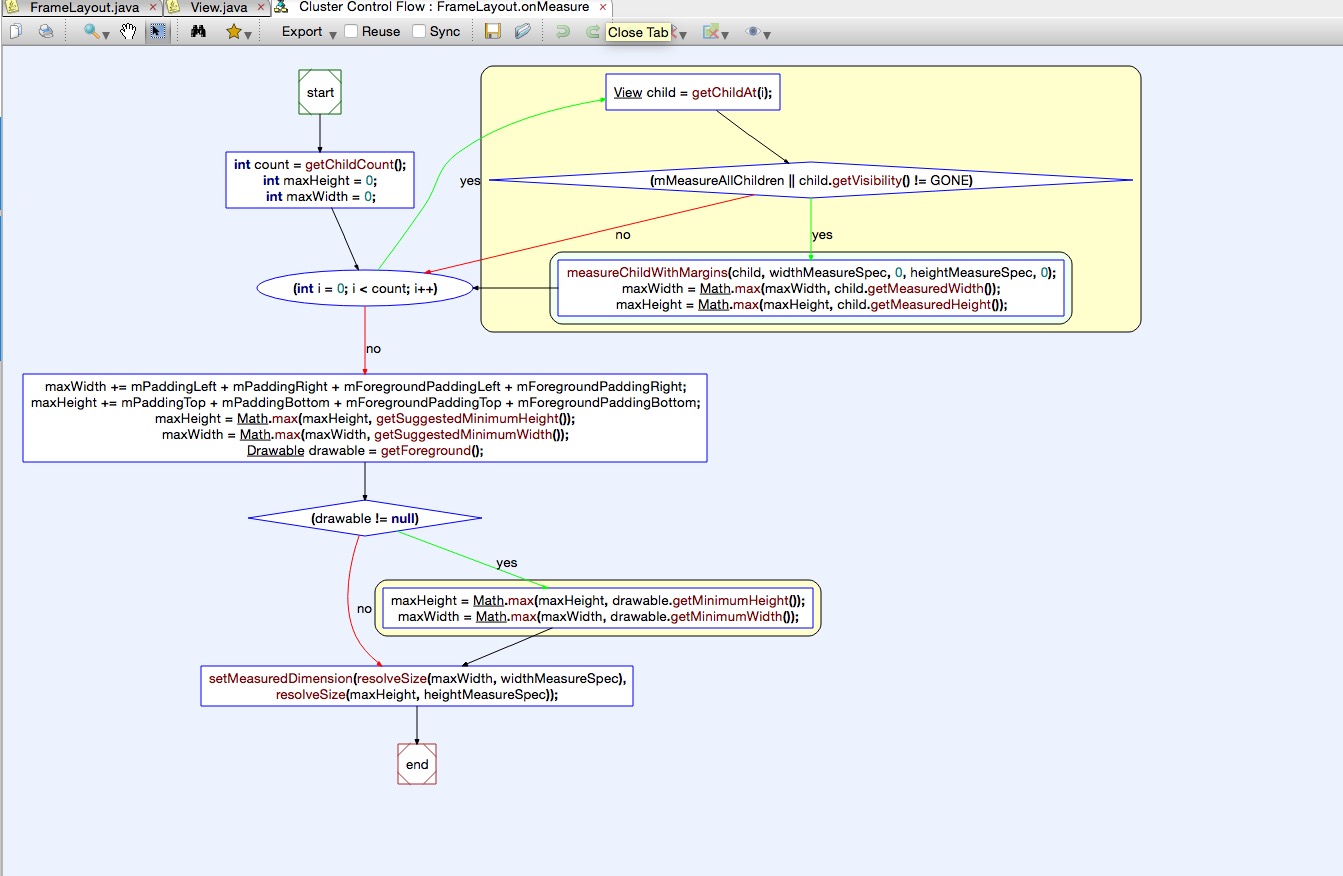Select the maxWidth padding computation node
This screenshot has height=876, width=1343.
365,418
